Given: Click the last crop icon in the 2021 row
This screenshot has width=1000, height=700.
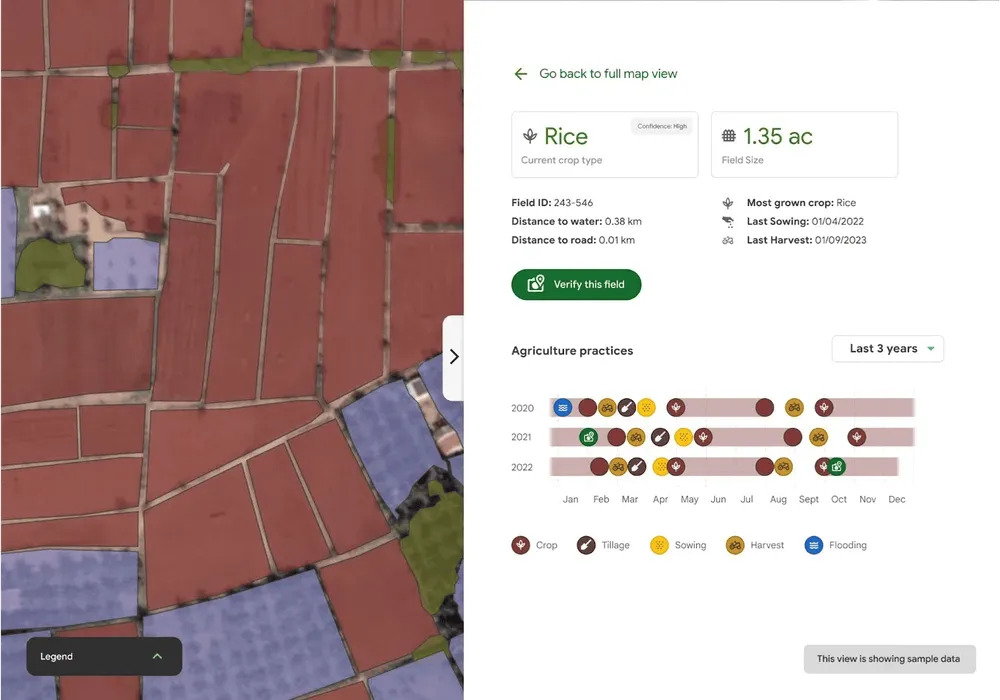Looking at the screenshot, I should (857, 437).
